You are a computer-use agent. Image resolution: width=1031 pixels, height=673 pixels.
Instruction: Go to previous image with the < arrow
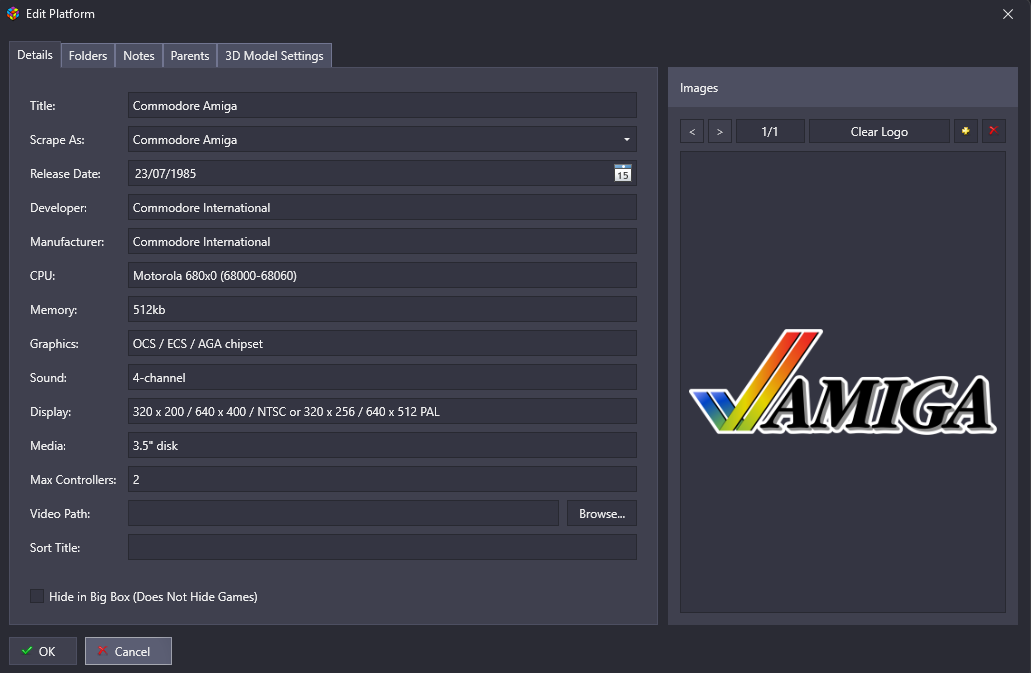[x=692, y=131]
